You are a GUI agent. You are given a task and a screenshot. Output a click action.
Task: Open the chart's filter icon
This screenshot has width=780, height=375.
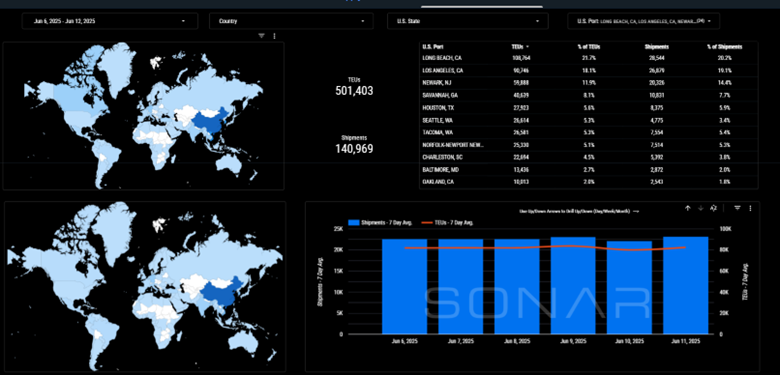pyautogui.click(x=738, y=208)
